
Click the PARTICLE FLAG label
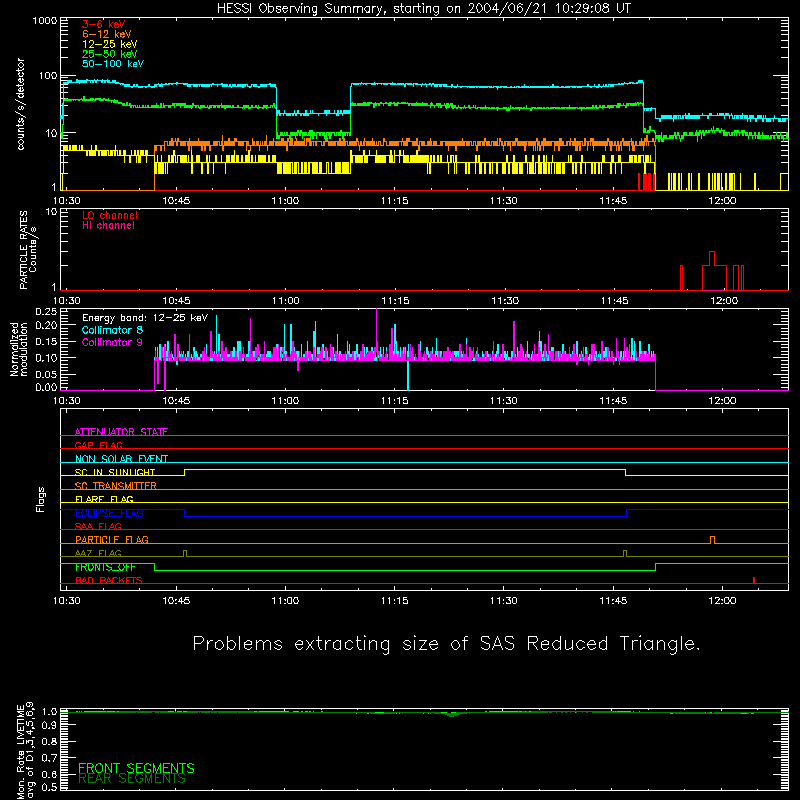pyautogui.click(x=112, y=539)
